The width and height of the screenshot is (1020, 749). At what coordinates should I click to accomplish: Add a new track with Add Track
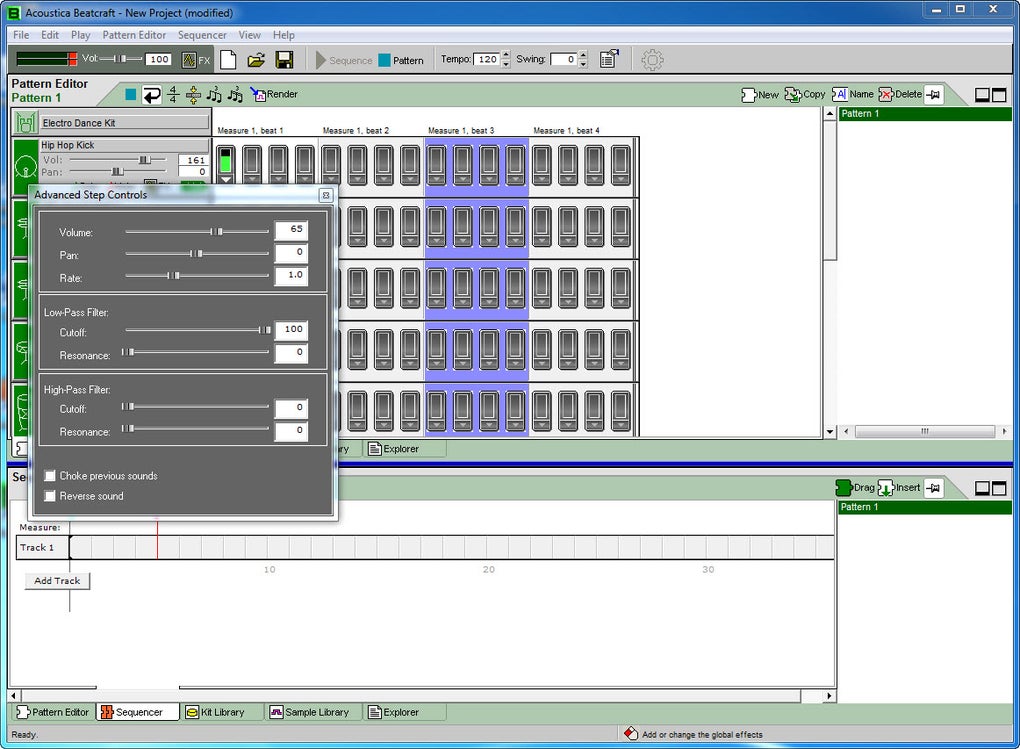pyautogui.click(x=57, y=580)
